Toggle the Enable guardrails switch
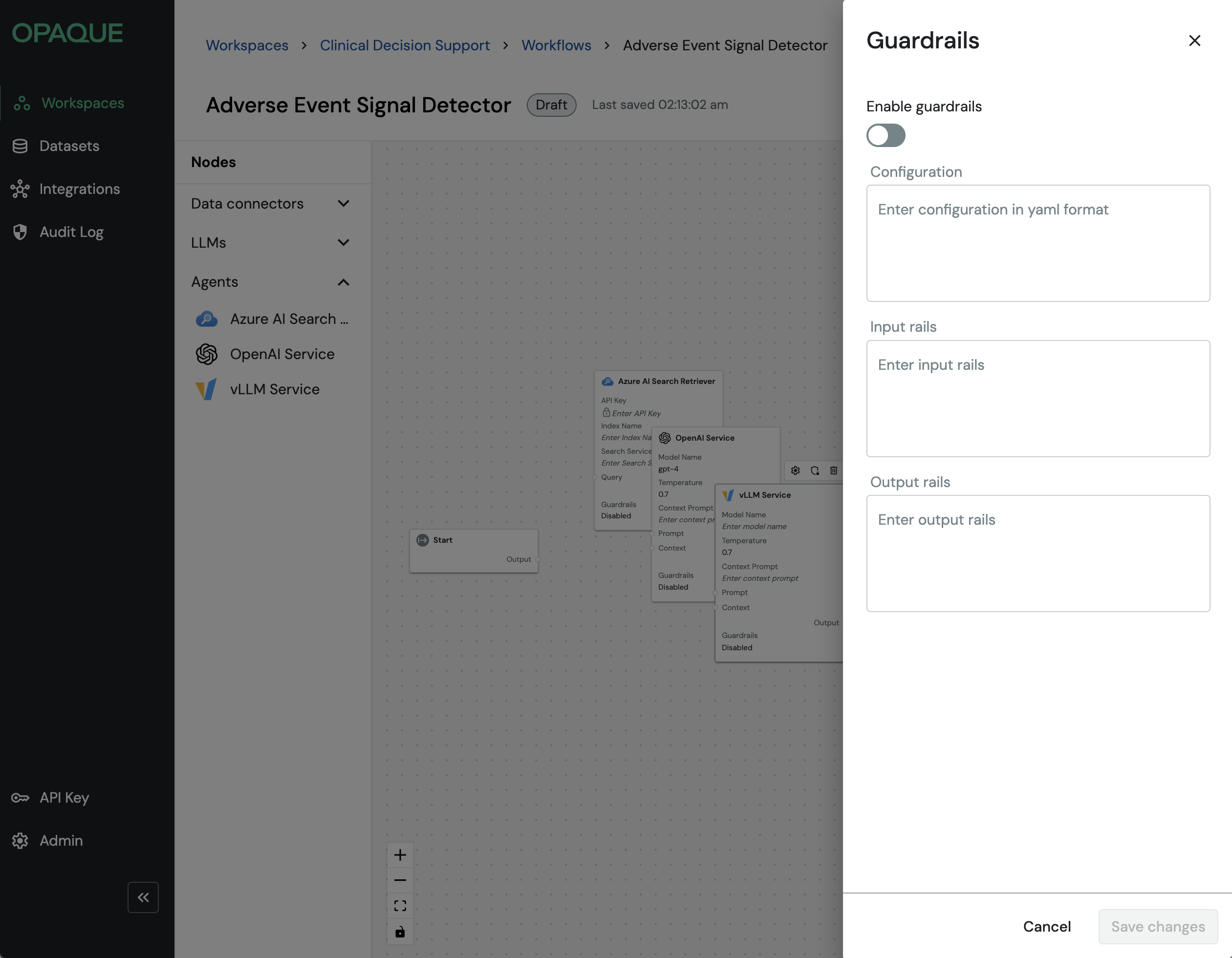The image size is (1232, 958). pyautogui.click(x=886, y=135)
